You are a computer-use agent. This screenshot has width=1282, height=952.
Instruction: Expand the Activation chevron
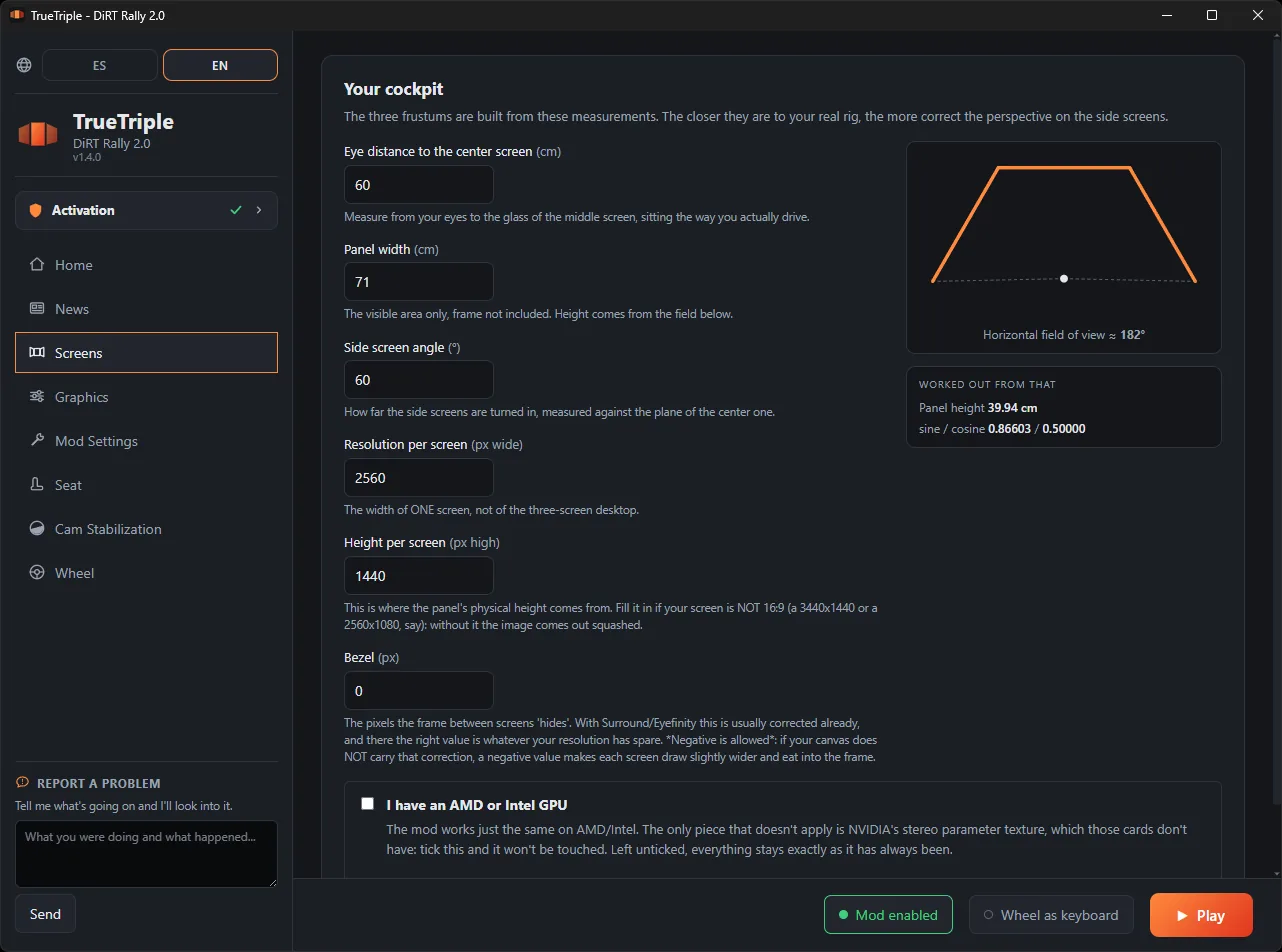point(259,210)
